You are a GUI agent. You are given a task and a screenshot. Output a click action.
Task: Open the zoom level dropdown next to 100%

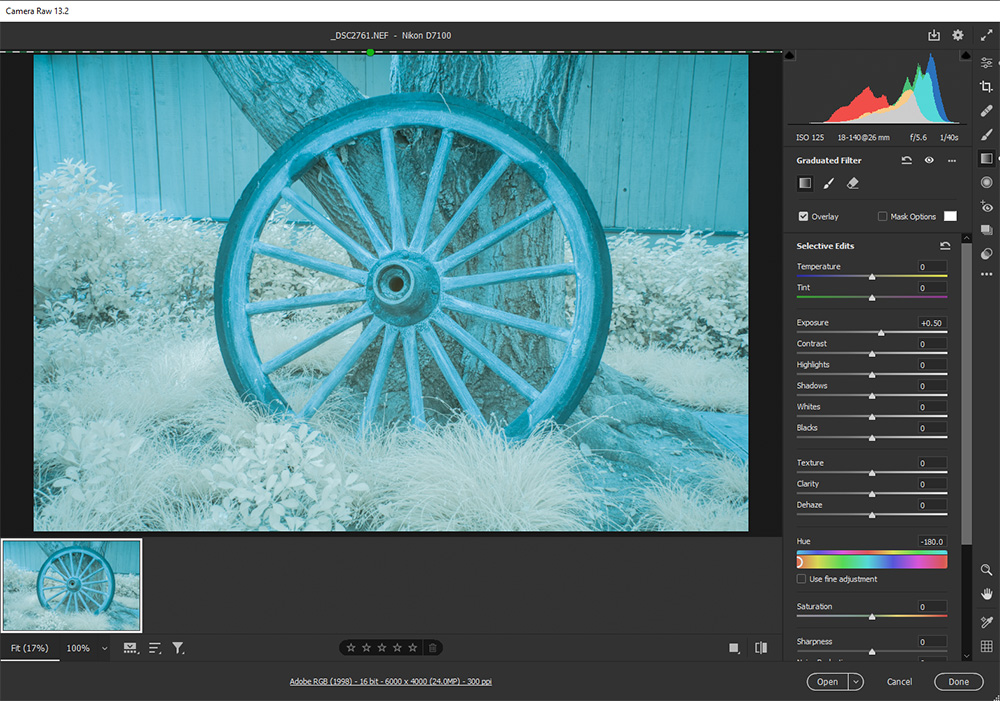pyautogui.click(x=104, y=648)
